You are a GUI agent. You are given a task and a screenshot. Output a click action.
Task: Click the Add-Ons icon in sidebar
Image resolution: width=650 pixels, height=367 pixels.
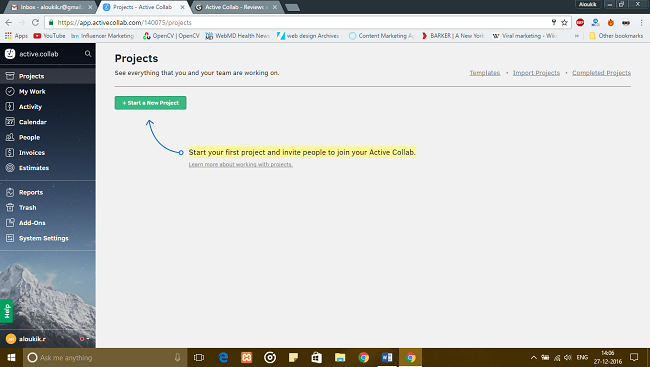[x=10, y=223]
